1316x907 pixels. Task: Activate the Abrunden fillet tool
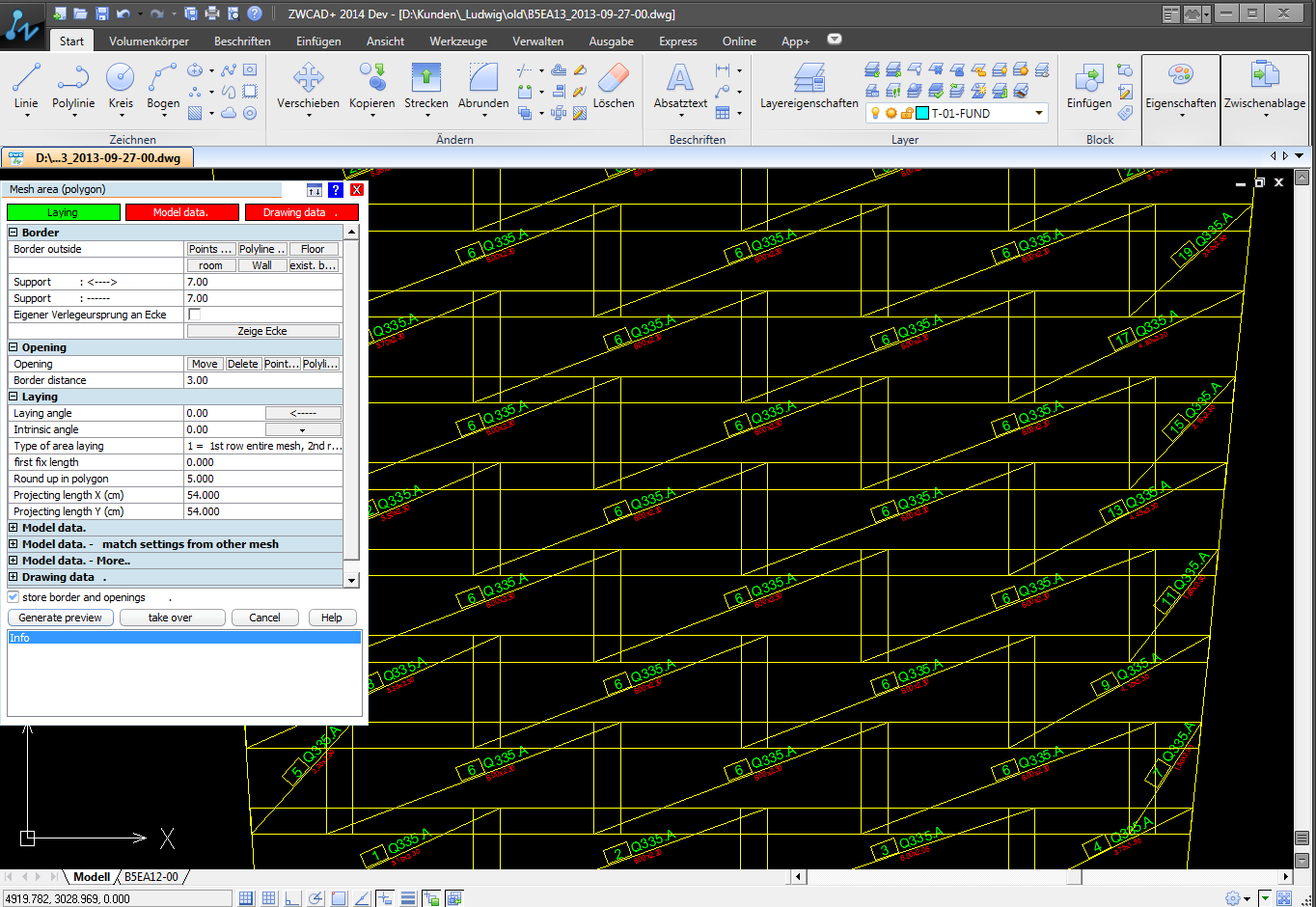click(483, 85)
